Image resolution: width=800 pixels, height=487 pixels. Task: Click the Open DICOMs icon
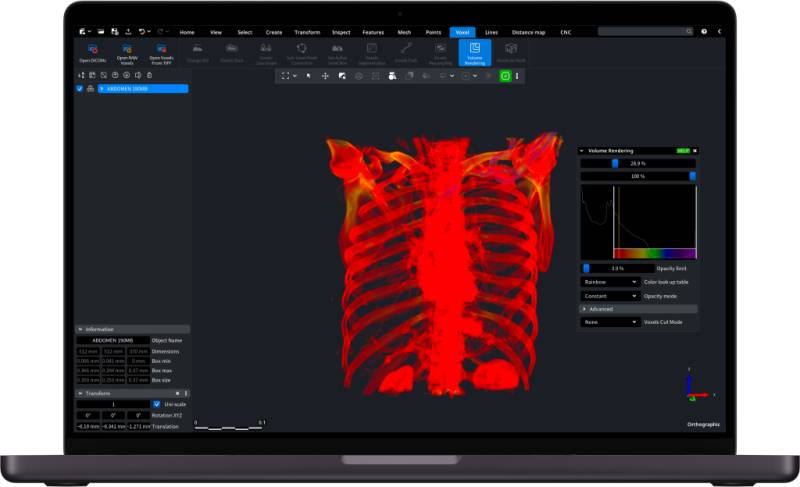[92, 49]
